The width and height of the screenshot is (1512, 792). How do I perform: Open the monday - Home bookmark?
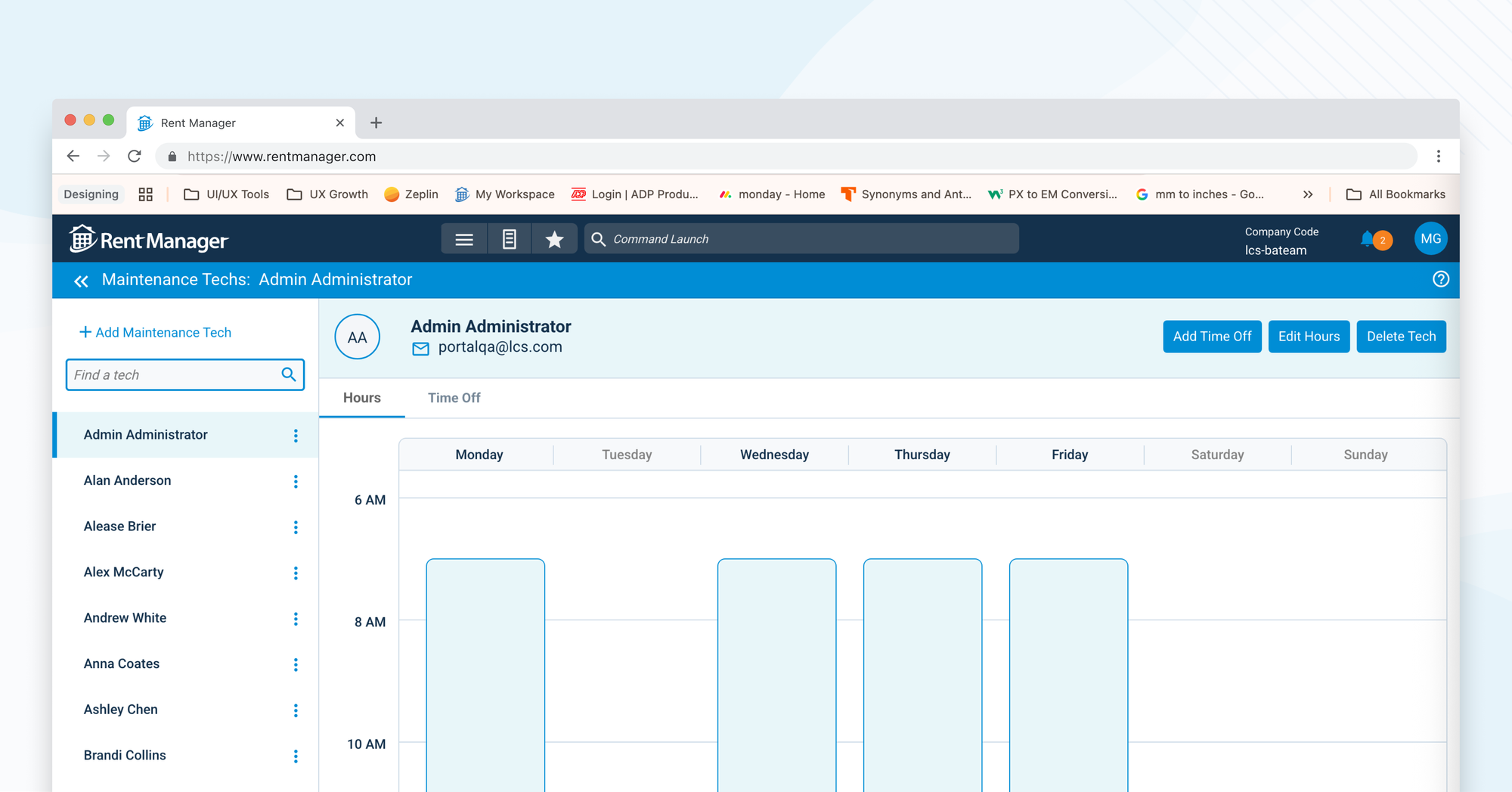click(771, 194)
